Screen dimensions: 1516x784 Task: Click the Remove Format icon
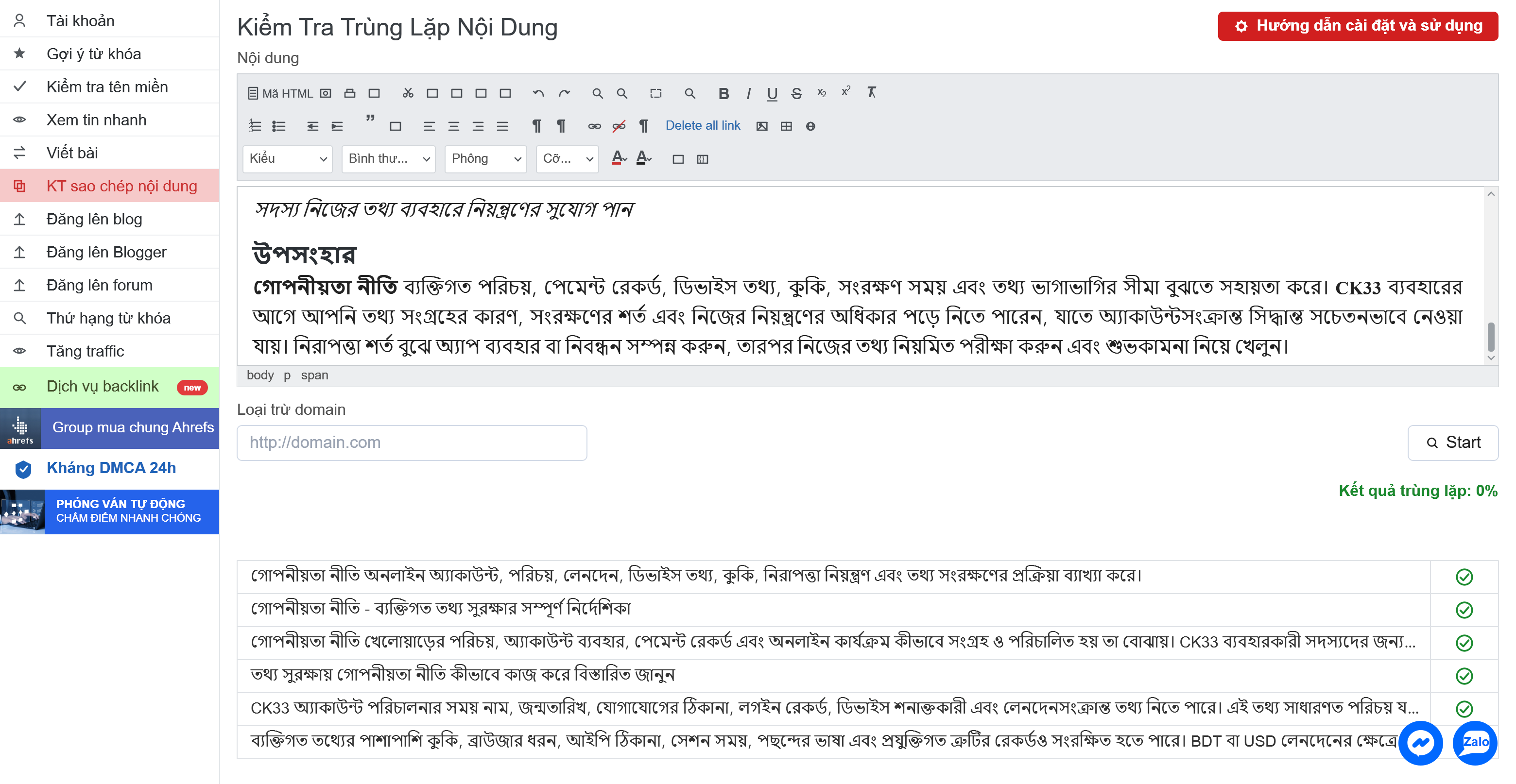[872, 92]
